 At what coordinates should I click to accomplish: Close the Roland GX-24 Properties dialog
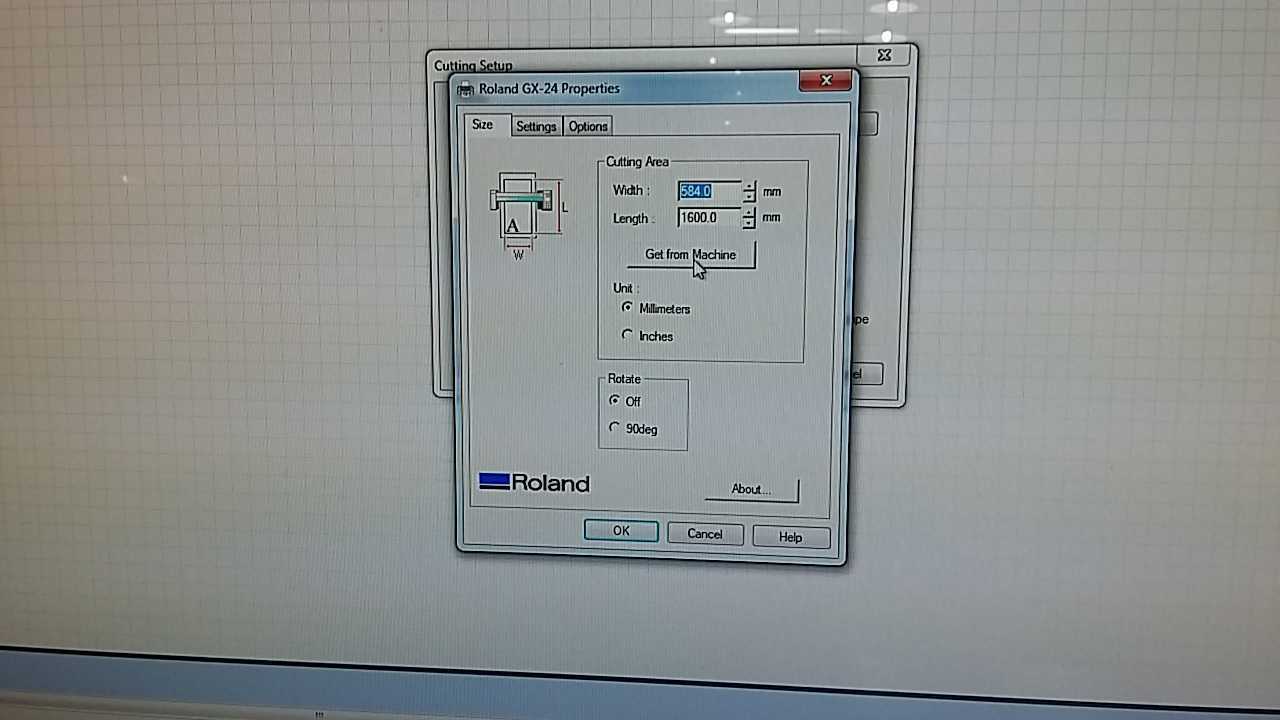click(x=826, y=81)
